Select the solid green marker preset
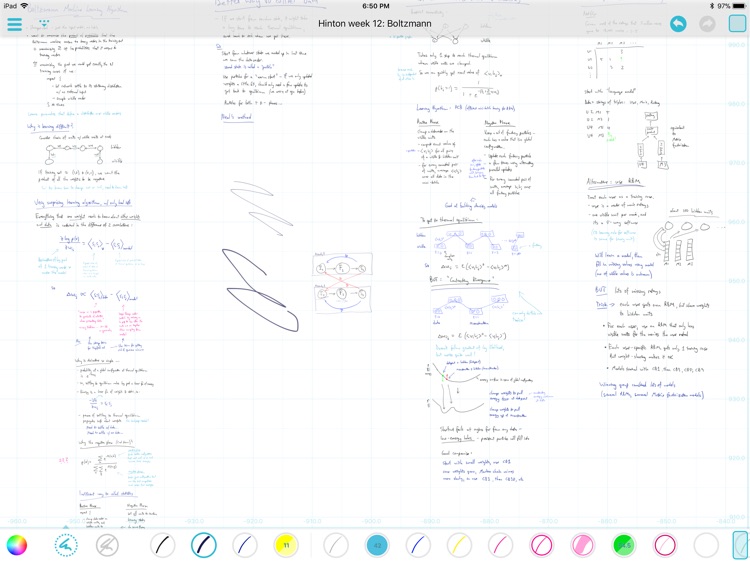The image size is (750, 562). tap(624, 545)
